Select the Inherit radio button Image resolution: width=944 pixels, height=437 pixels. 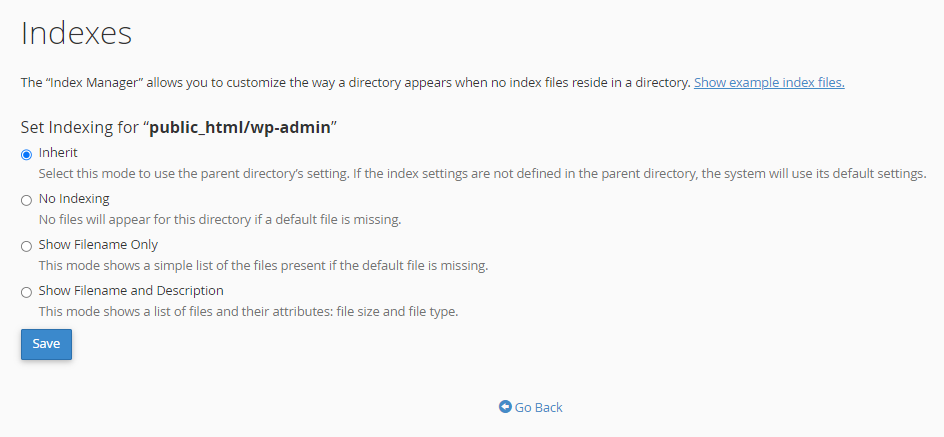click(x=27, y=154)
